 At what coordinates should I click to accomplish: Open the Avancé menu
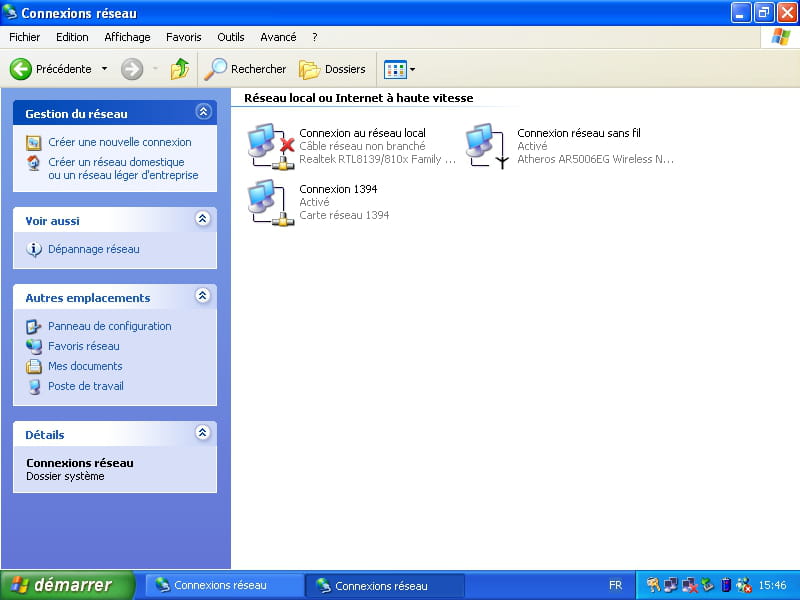pos(278,37)
